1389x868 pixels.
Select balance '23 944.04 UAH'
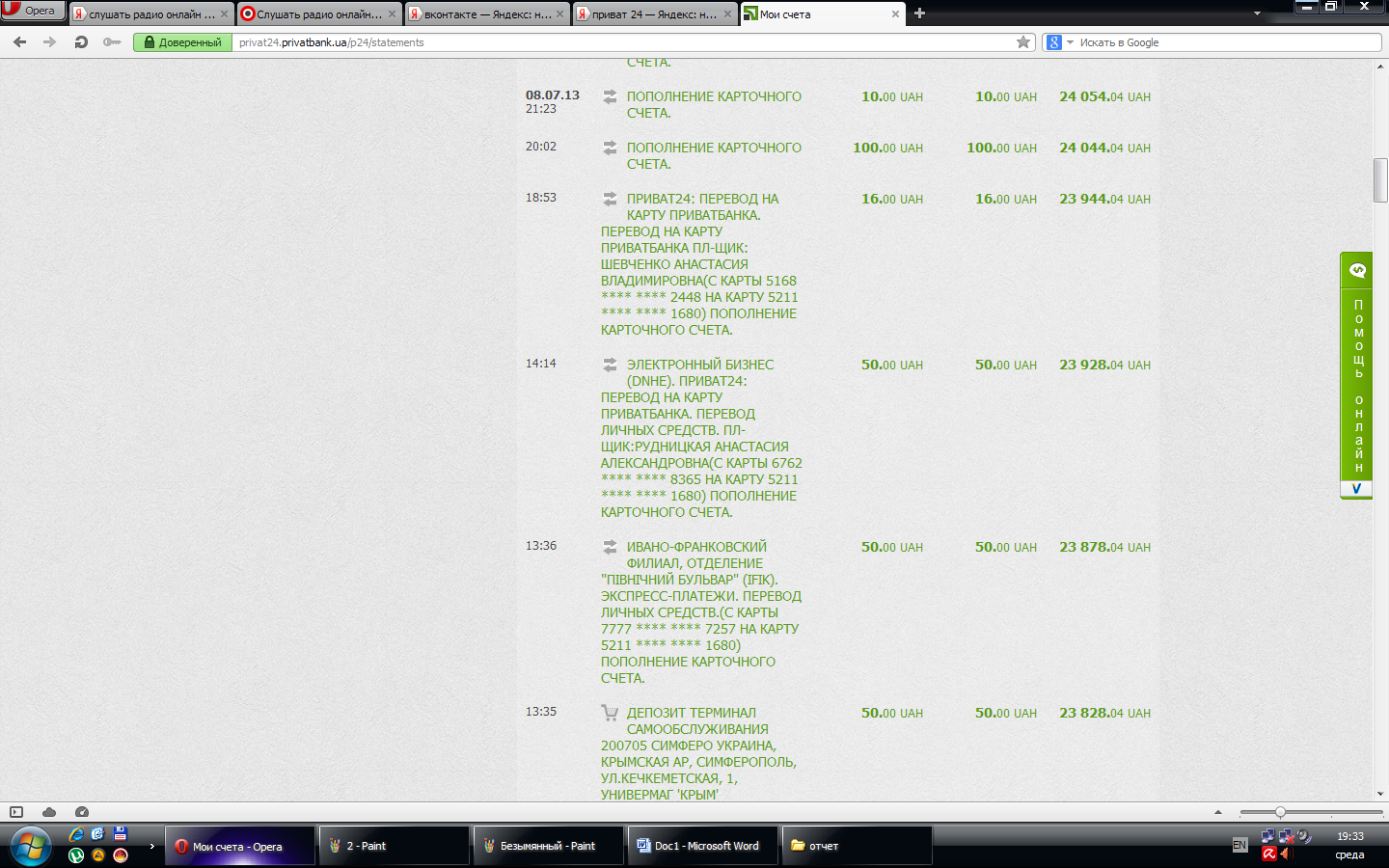pos(1104,199)
